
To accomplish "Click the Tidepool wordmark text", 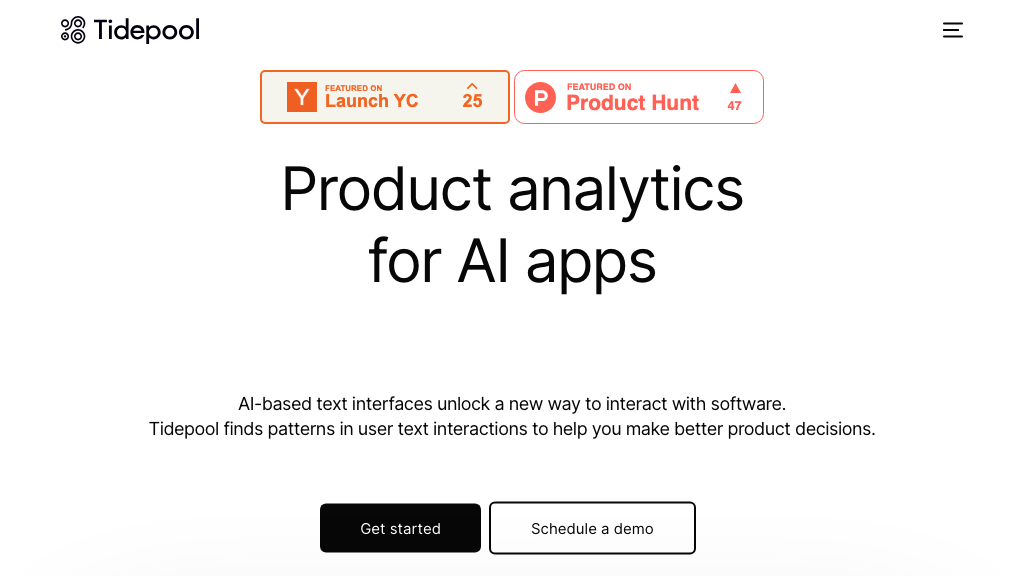I will coord(147,31).
